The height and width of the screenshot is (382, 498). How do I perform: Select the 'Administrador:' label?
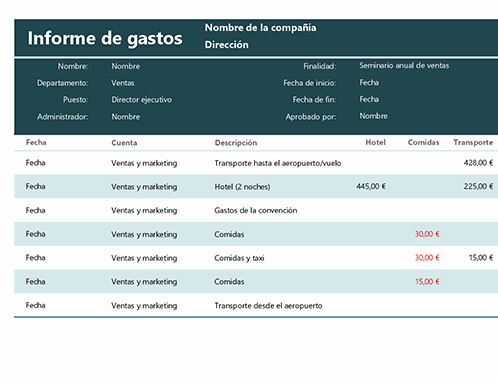pos(63,117)
